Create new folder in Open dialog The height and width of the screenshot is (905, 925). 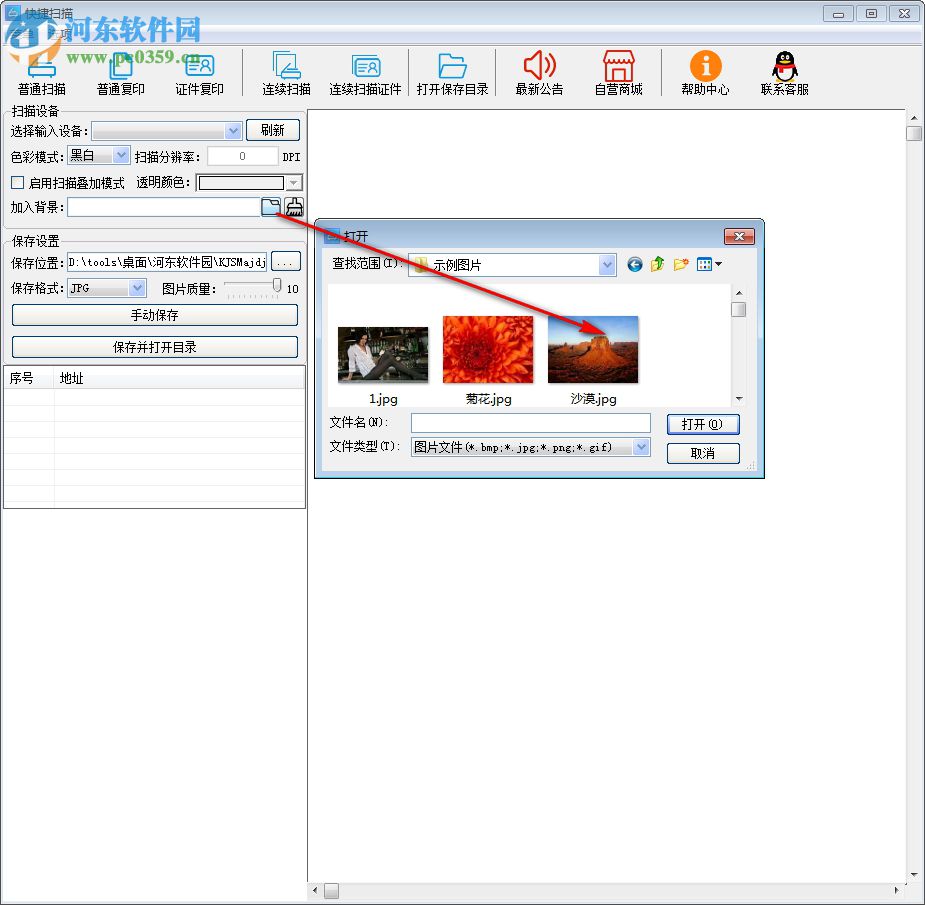point(680,264)
